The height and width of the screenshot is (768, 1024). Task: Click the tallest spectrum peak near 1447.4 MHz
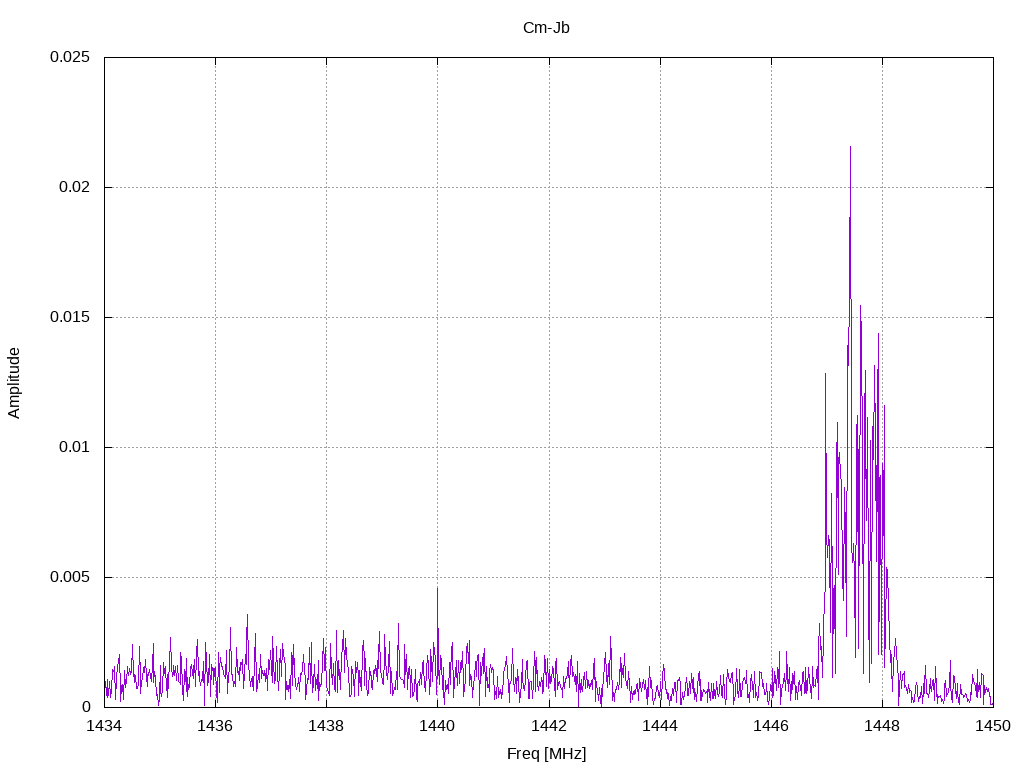pyautogui.click(x=850, y=148)
